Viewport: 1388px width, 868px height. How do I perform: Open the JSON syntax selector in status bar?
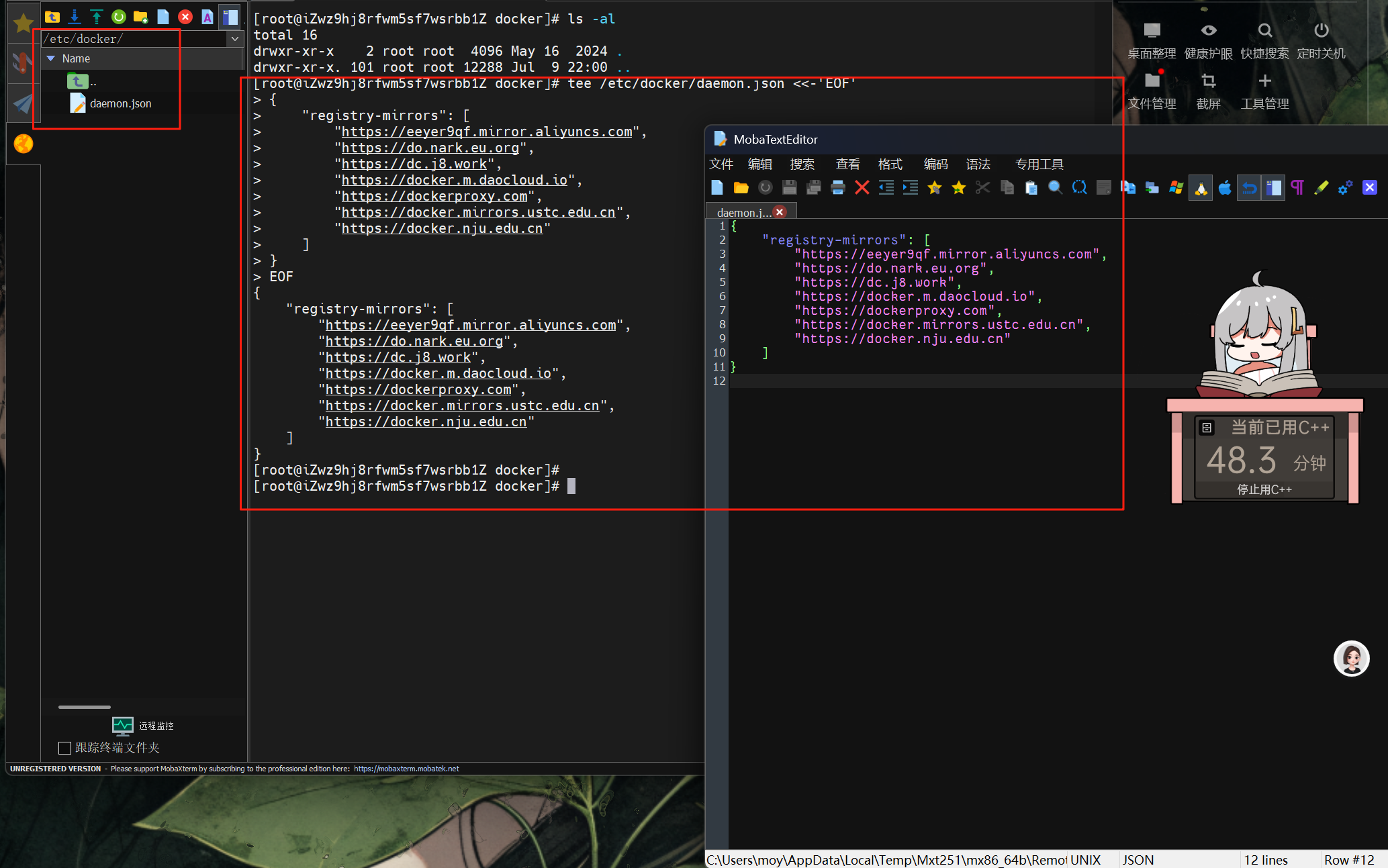(x=1139, y=859)
